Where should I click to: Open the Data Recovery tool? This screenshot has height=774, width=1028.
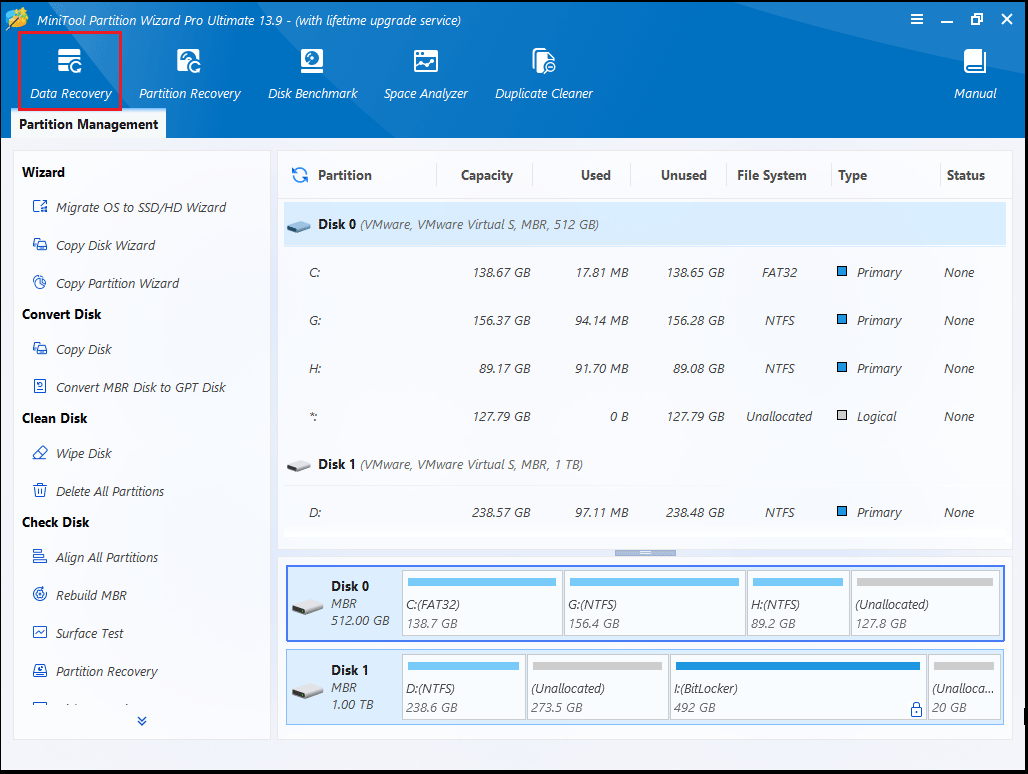coord(70,71)
